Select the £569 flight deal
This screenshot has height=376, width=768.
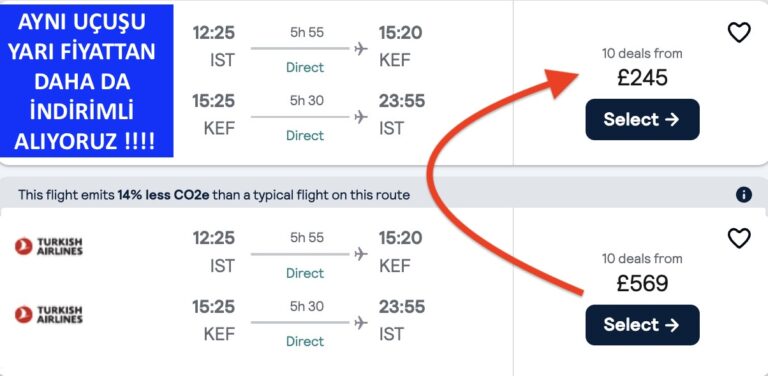click(x=642, y=325)
